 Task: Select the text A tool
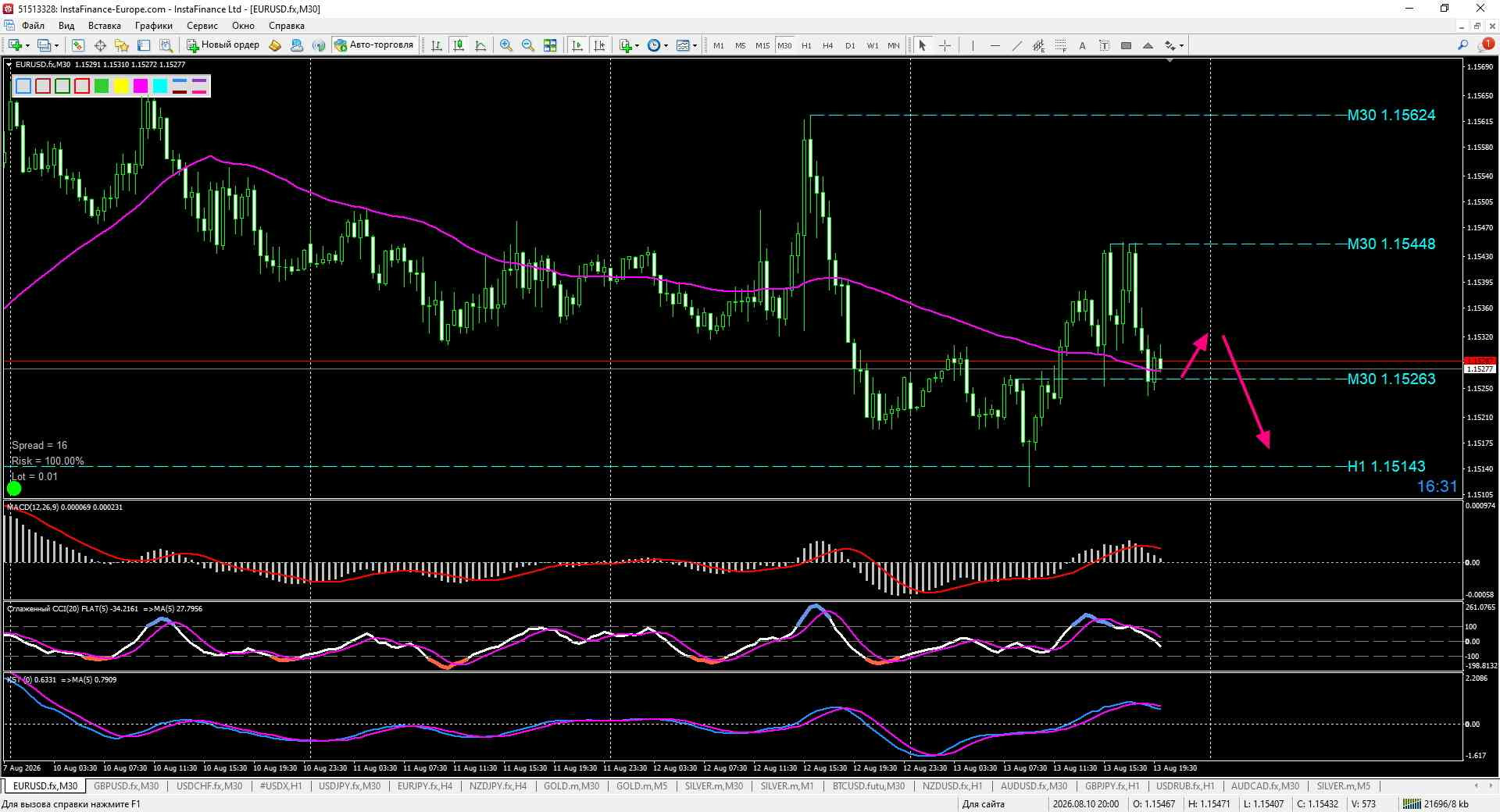1082,45
